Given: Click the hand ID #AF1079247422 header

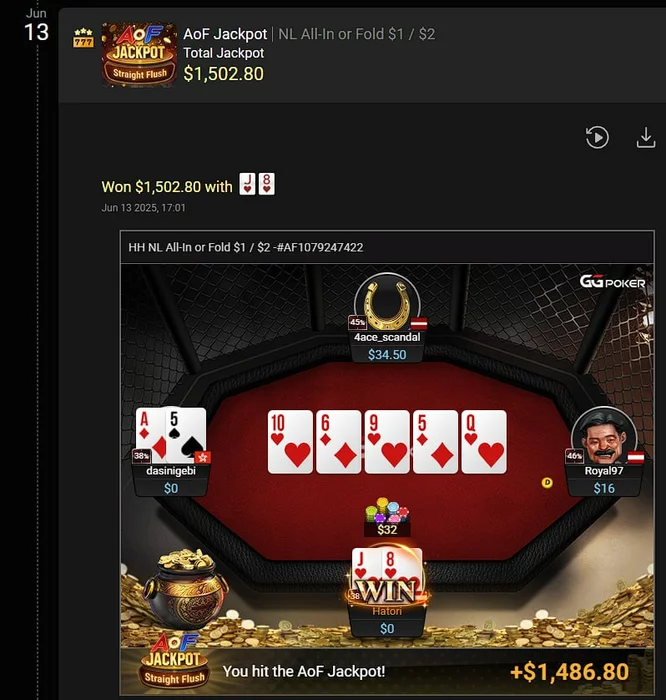Looking at the screenshot, I should point(246,247).
